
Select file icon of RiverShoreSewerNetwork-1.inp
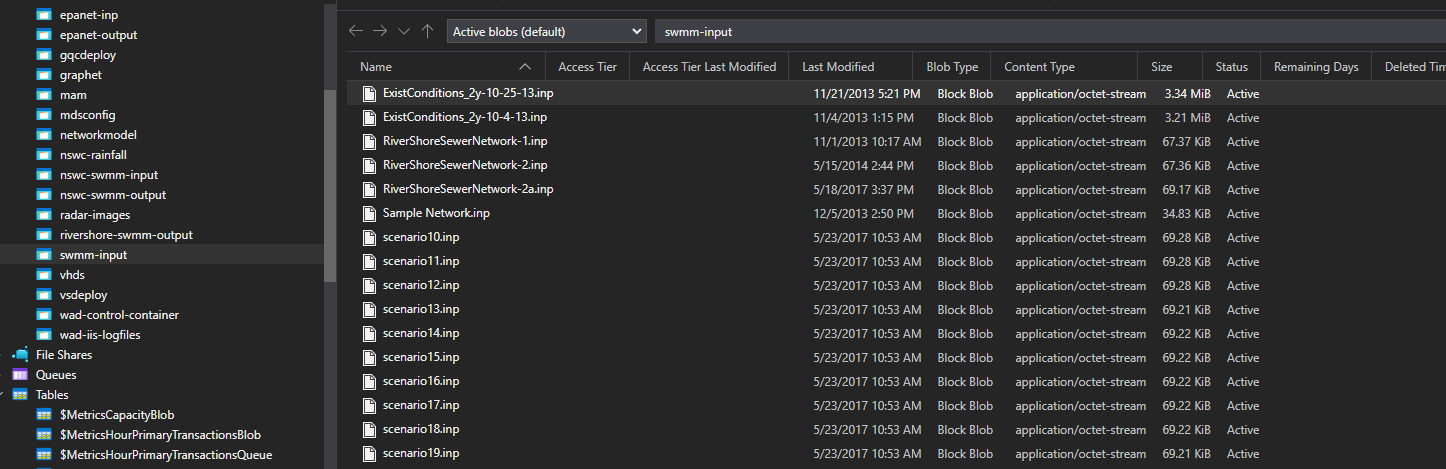(x=369, y=141)
